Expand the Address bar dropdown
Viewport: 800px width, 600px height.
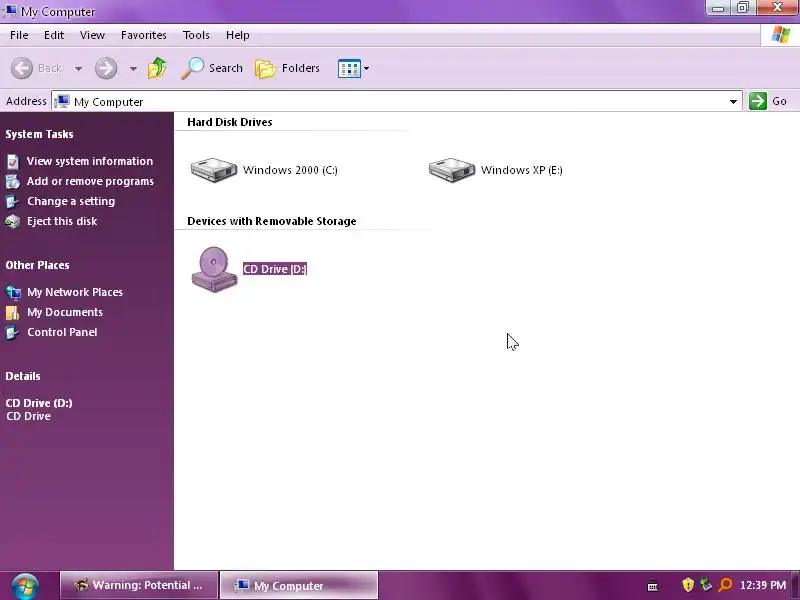click(x=733, y=102)
